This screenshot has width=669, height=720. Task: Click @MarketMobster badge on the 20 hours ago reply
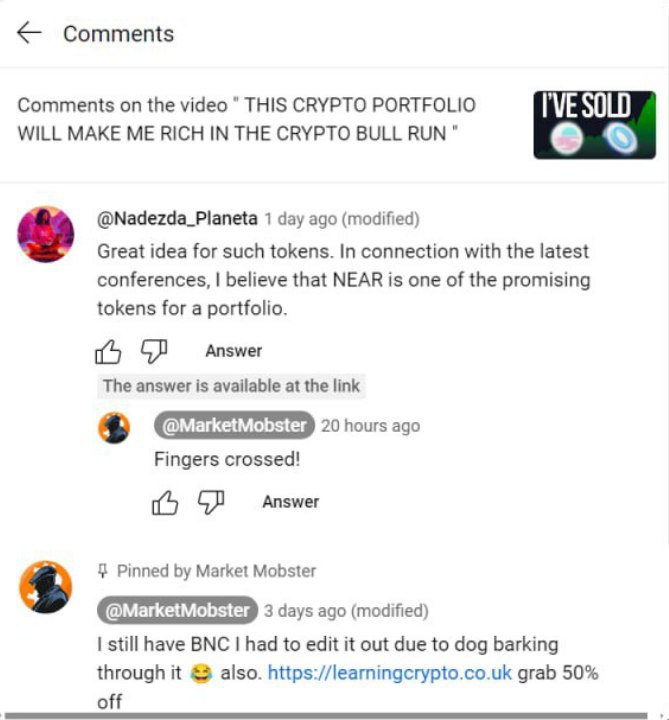(234, 425)
